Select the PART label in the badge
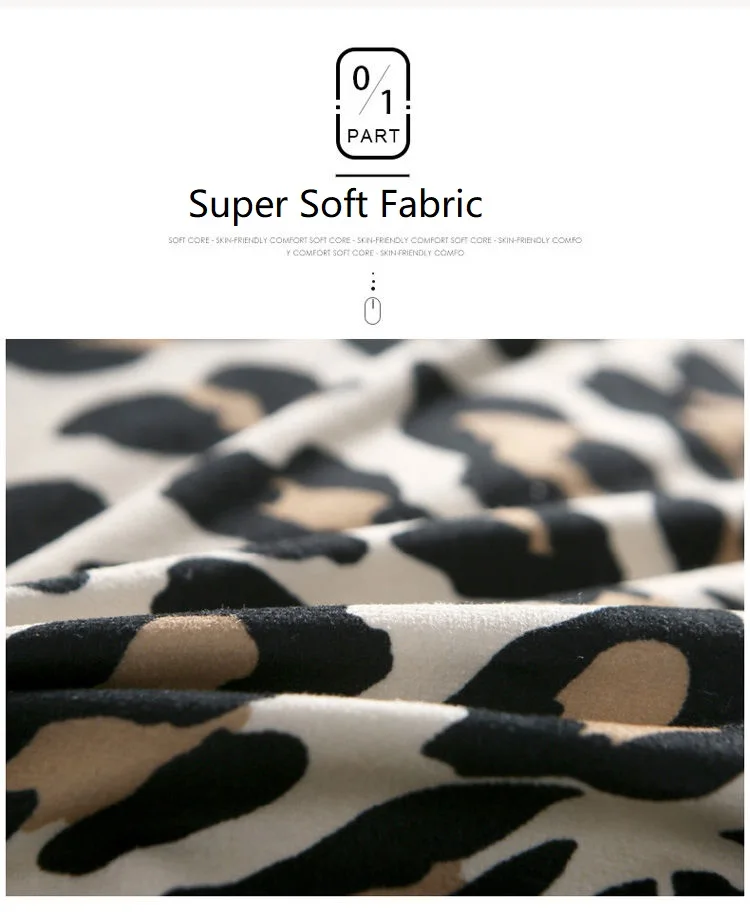The height and width of the screenshot is (921, 750). [x=373, y=136]
